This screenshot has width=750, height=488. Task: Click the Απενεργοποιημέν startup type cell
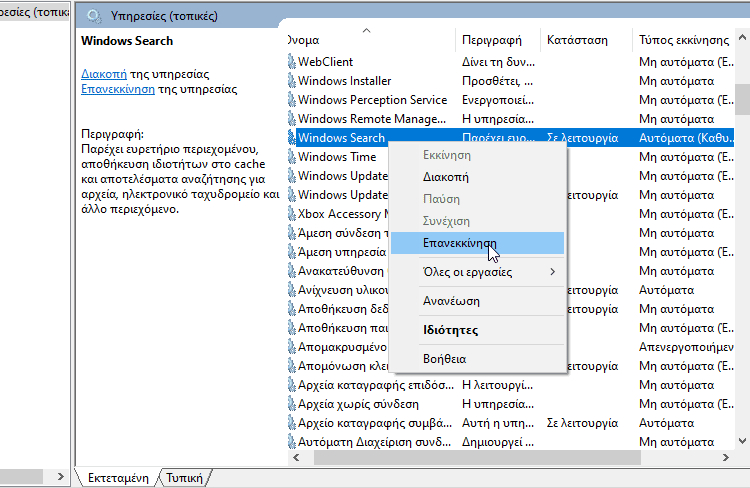tap(685, 347)
